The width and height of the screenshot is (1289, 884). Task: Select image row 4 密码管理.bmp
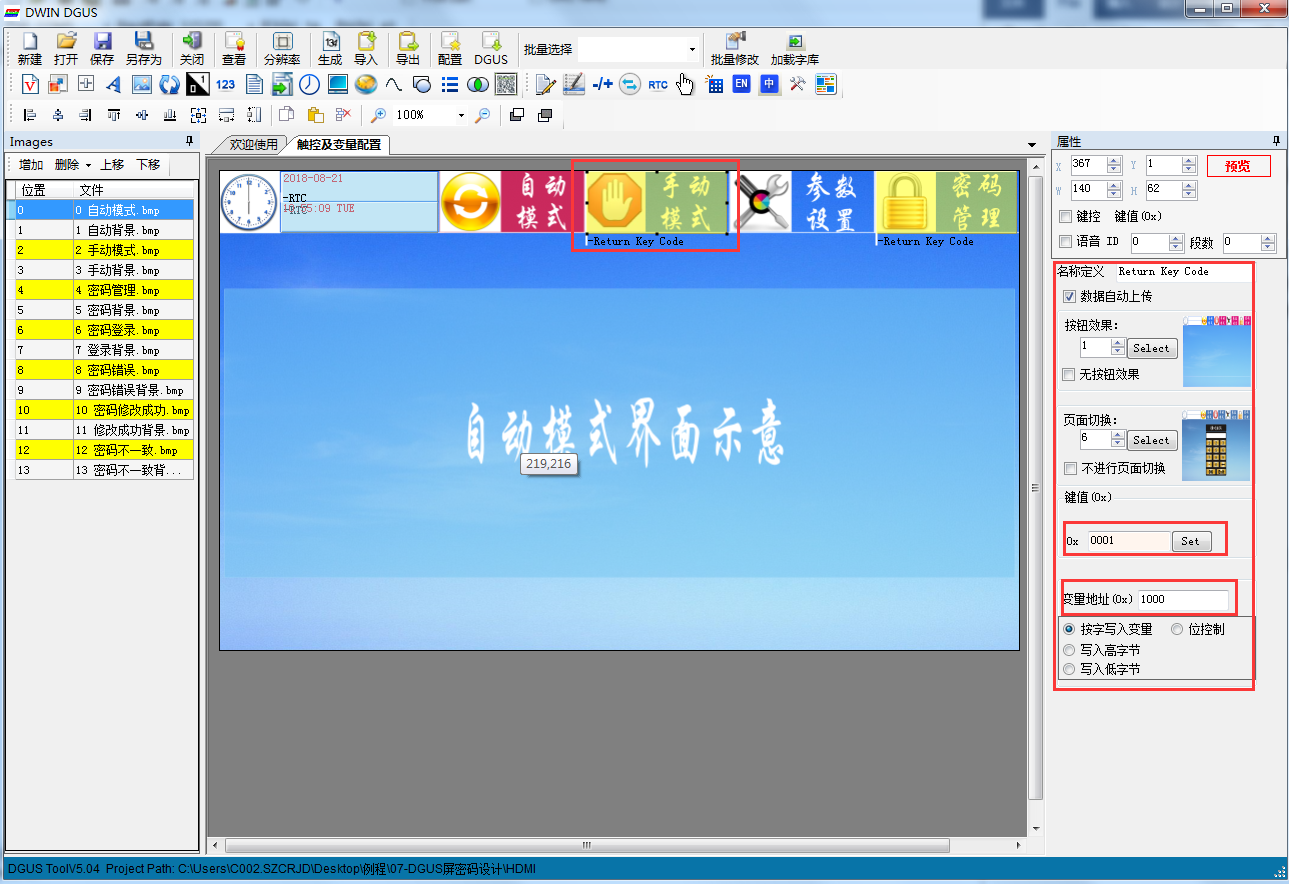tap(104, 290)
